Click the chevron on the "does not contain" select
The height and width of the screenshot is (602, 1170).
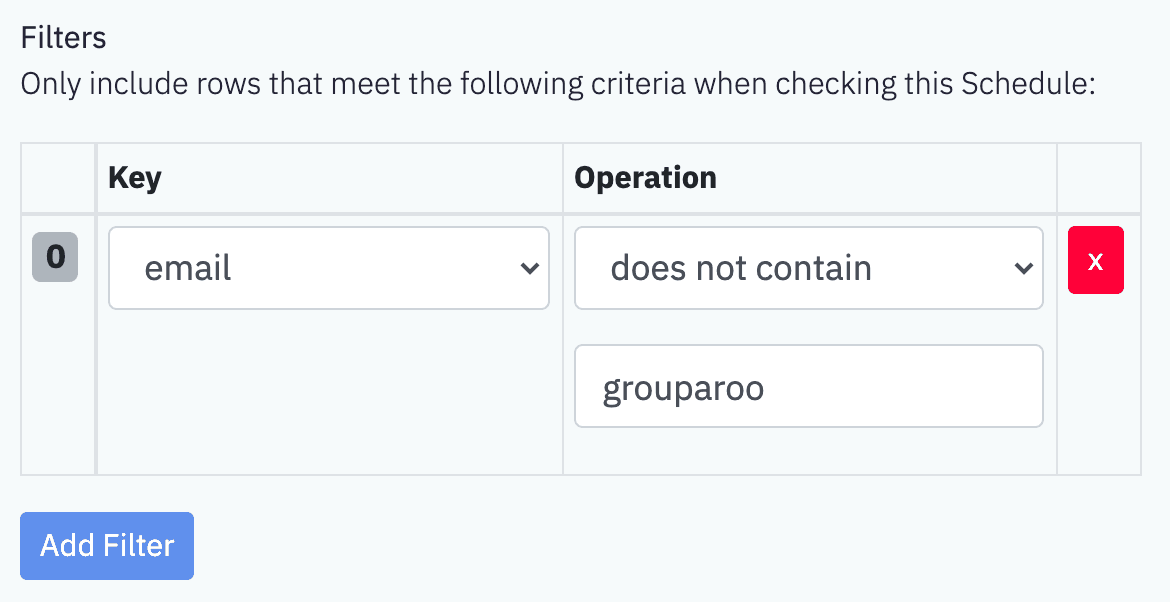tap(1024, 268)
